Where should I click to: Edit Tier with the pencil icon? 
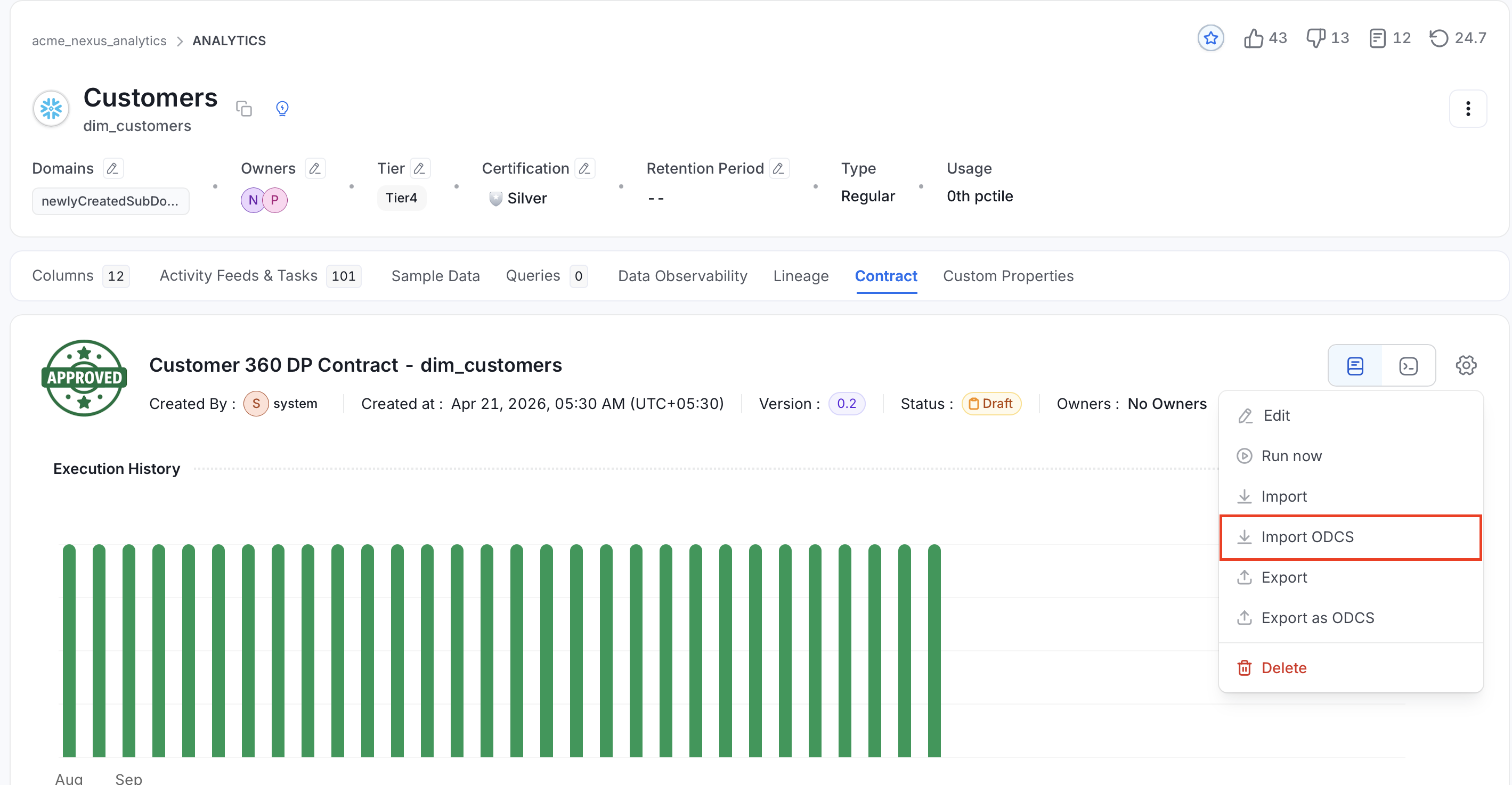420,168
